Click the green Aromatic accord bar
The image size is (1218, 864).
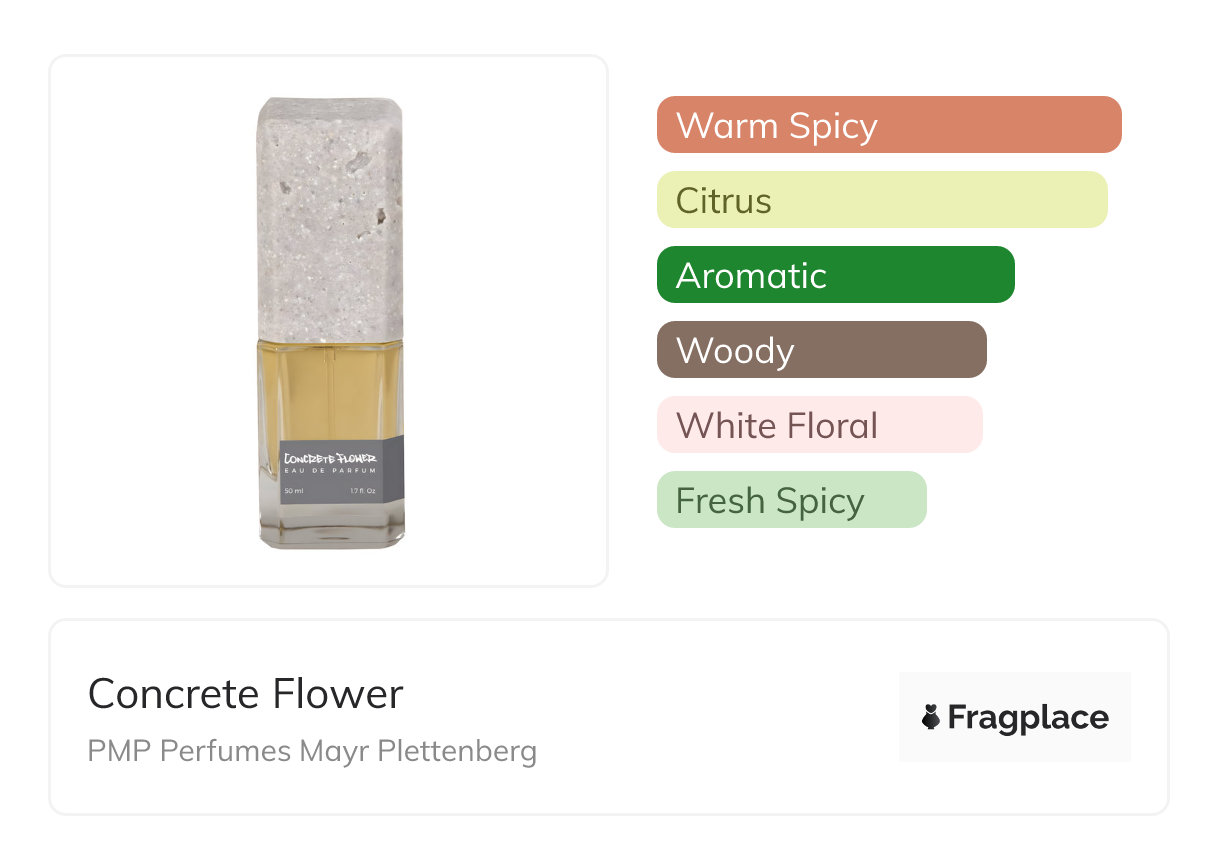(x=835, y=275)
